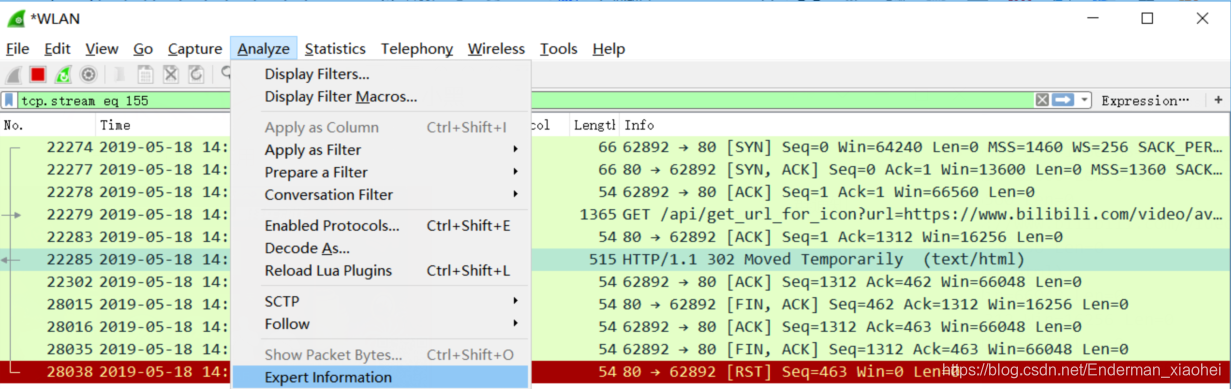Click the save capture file icon
The height and width of the screenshot is (389, 1231).
tap(145, 74)
